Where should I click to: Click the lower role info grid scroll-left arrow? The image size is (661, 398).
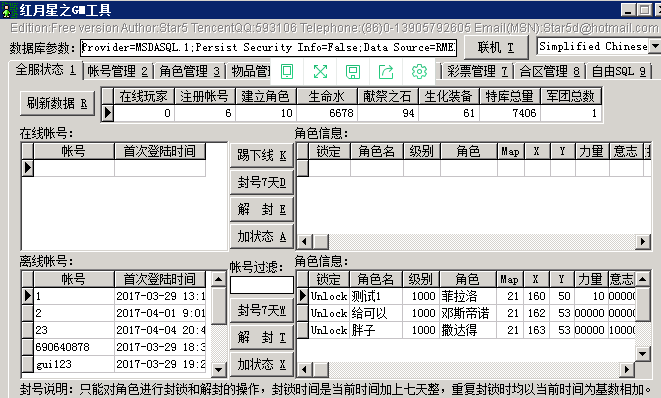coord(304,370)
